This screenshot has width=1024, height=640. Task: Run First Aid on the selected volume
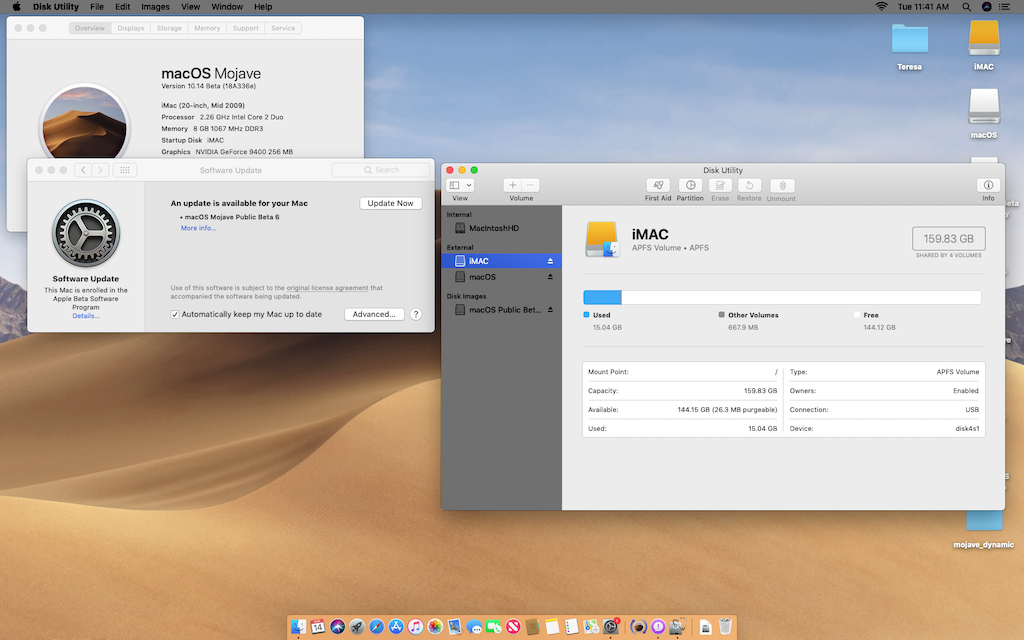point(658,186)
